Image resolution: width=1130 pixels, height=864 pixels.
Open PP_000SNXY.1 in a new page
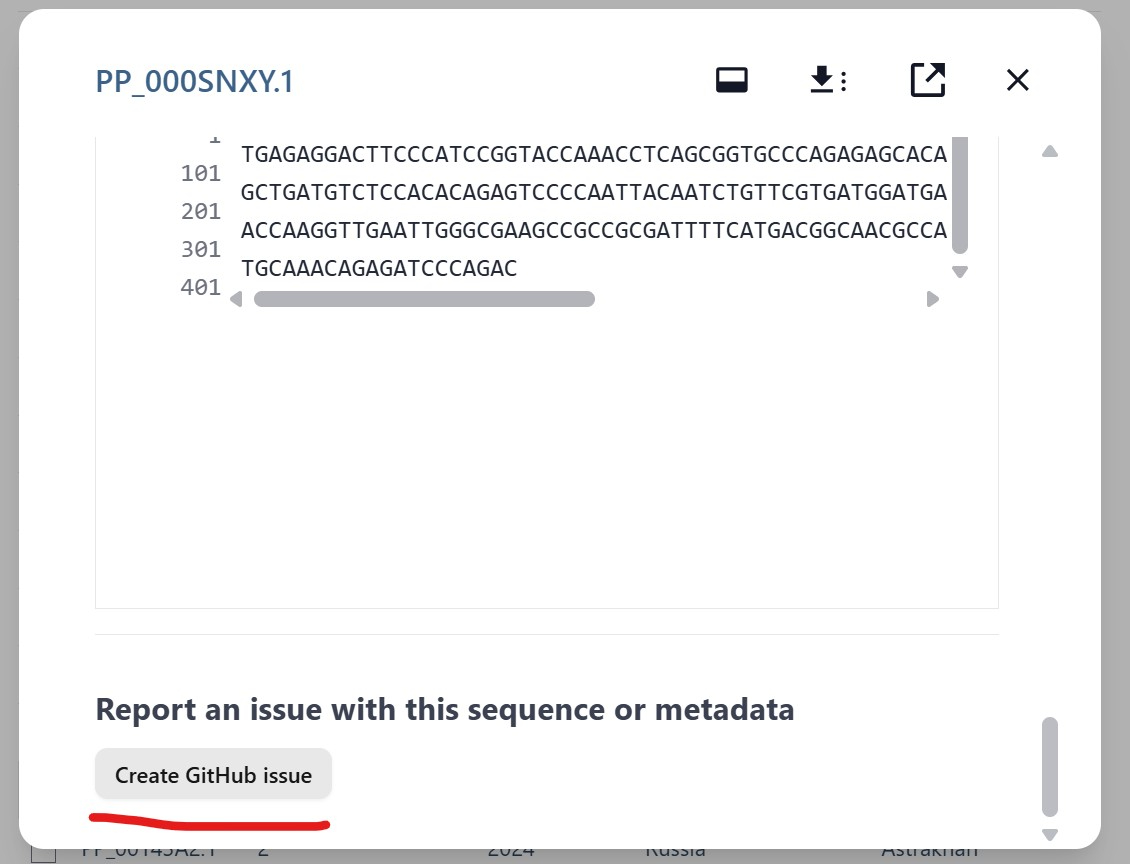[927, 80]
